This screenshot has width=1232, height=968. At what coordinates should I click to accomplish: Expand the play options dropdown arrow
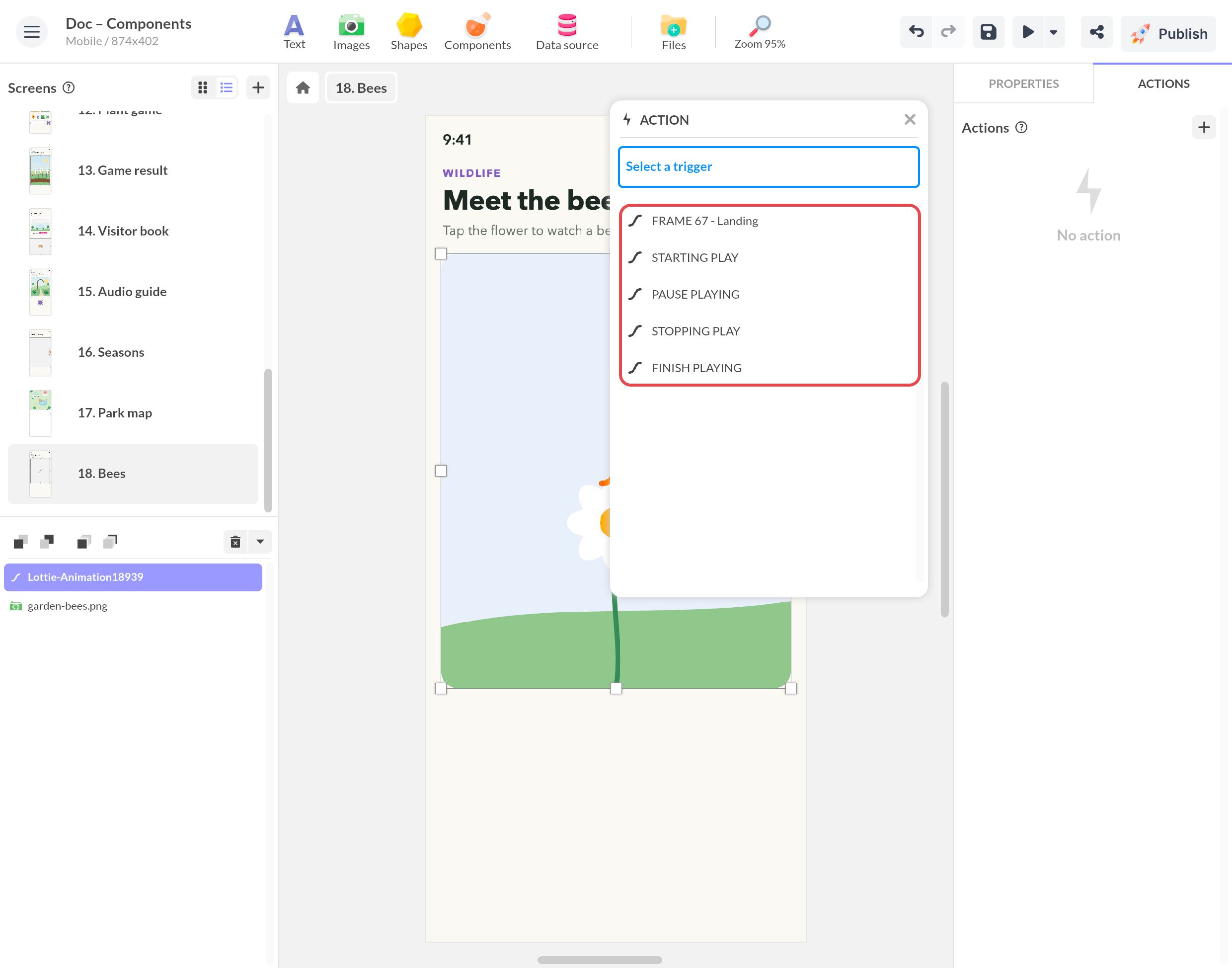[x=1054, y=32]
